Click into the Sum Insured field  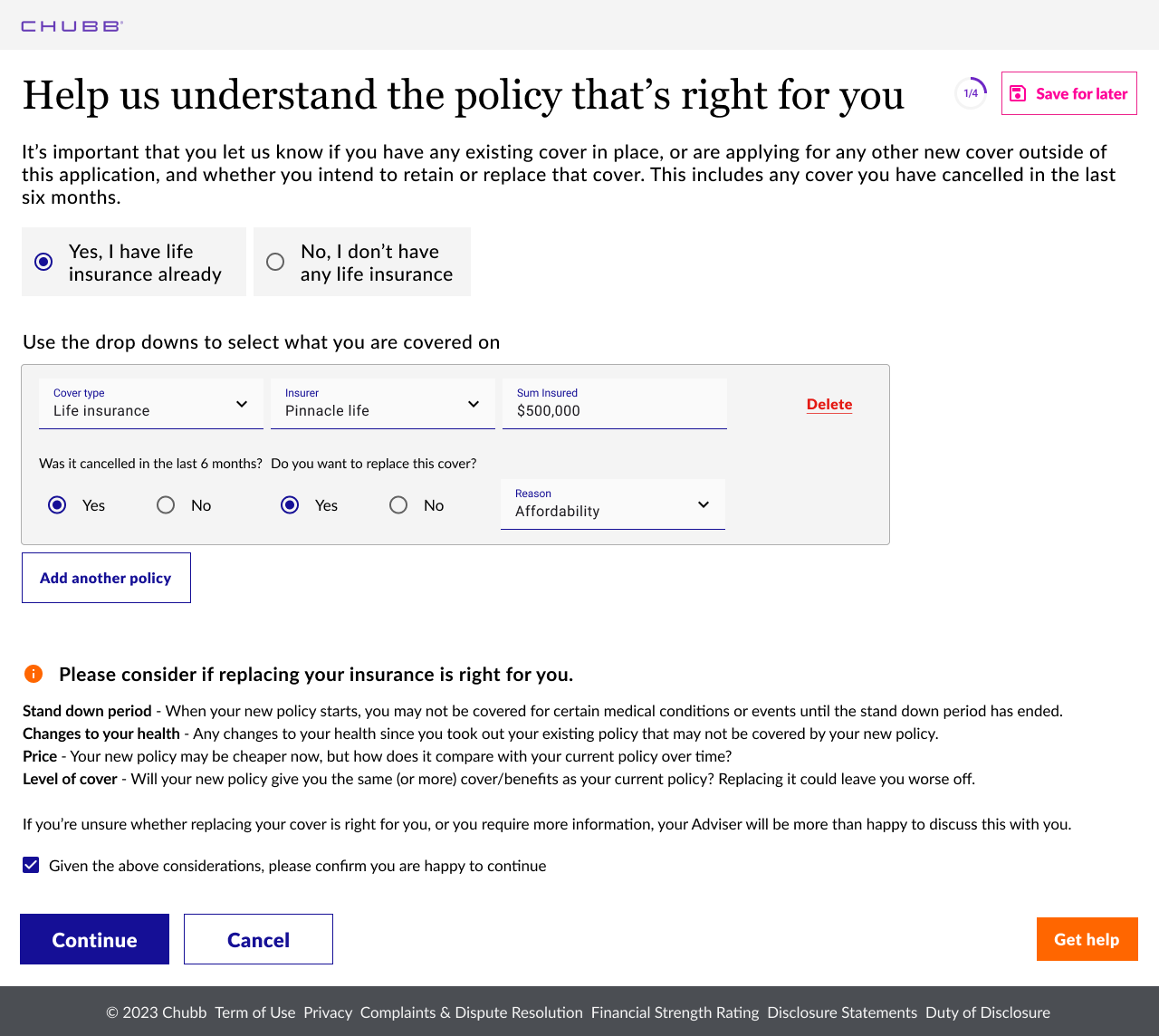click(x=615, y=404)
